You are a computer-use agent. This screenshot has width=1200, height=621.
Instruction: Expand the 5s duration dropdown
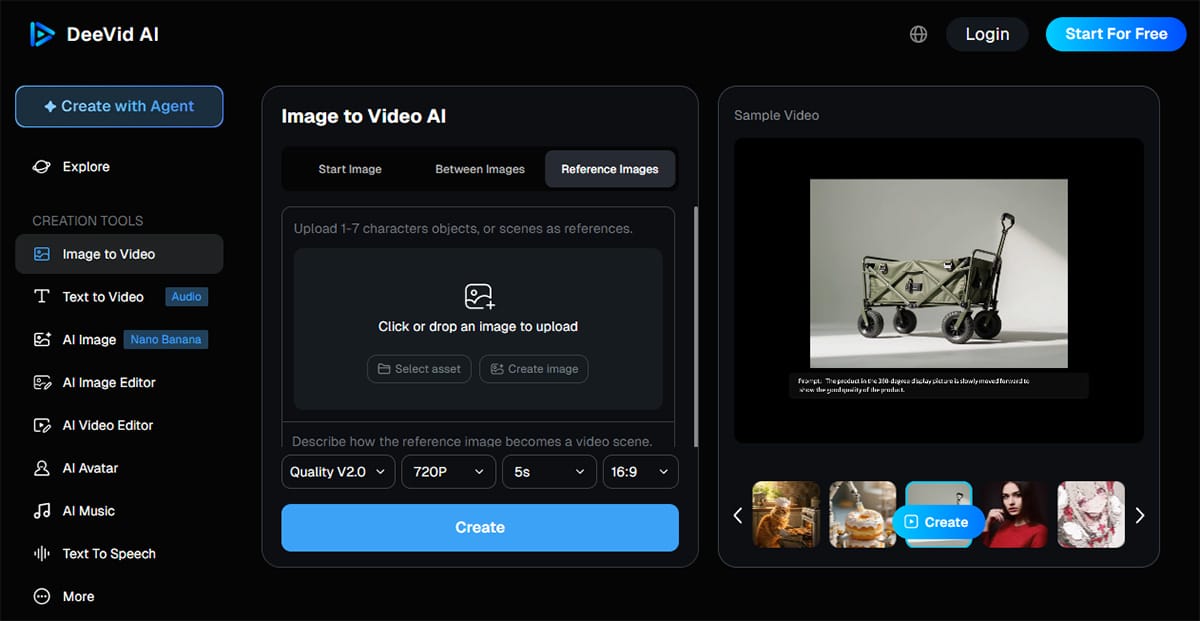tap(549, 472)
